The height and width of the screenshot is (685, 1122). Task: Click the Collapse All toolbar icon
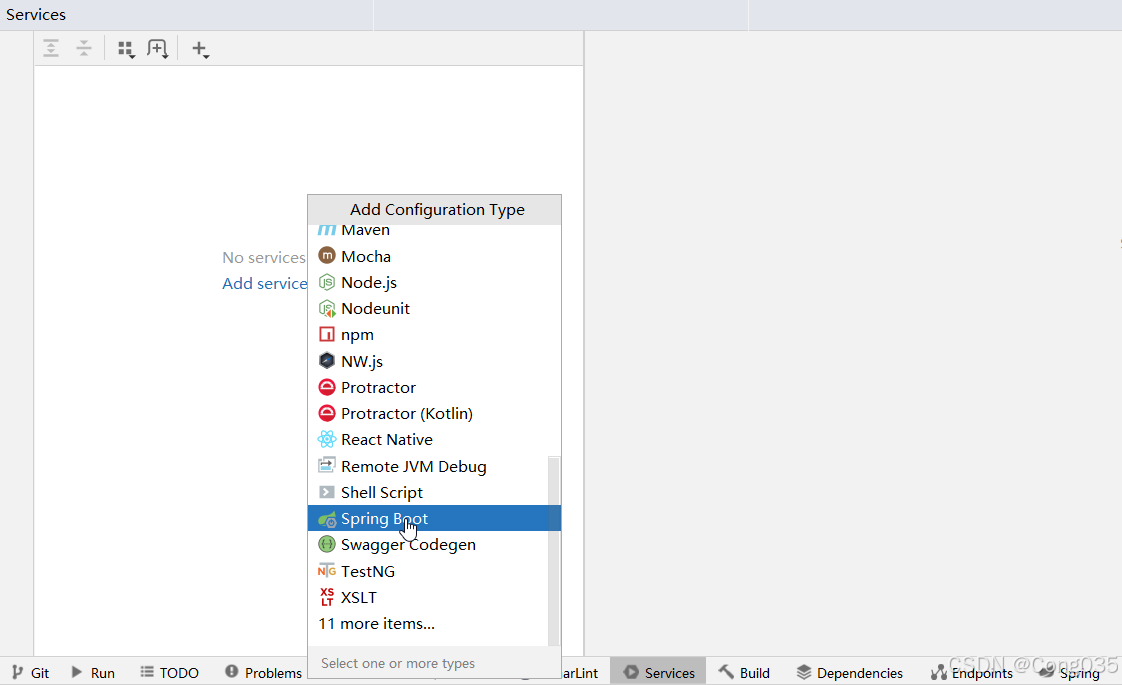(x=84, y=49)
